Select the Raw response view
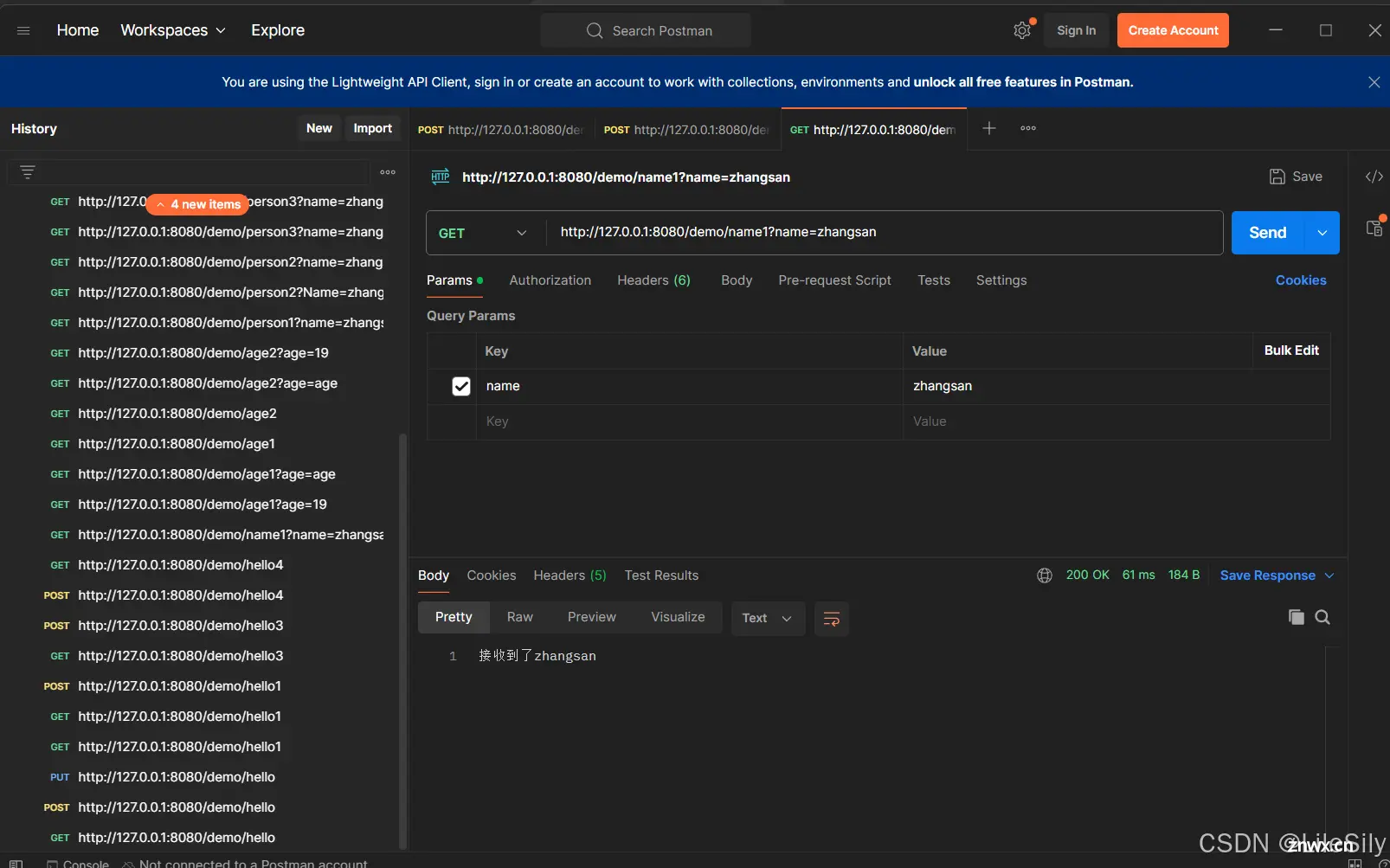 [x=520, y=617]
